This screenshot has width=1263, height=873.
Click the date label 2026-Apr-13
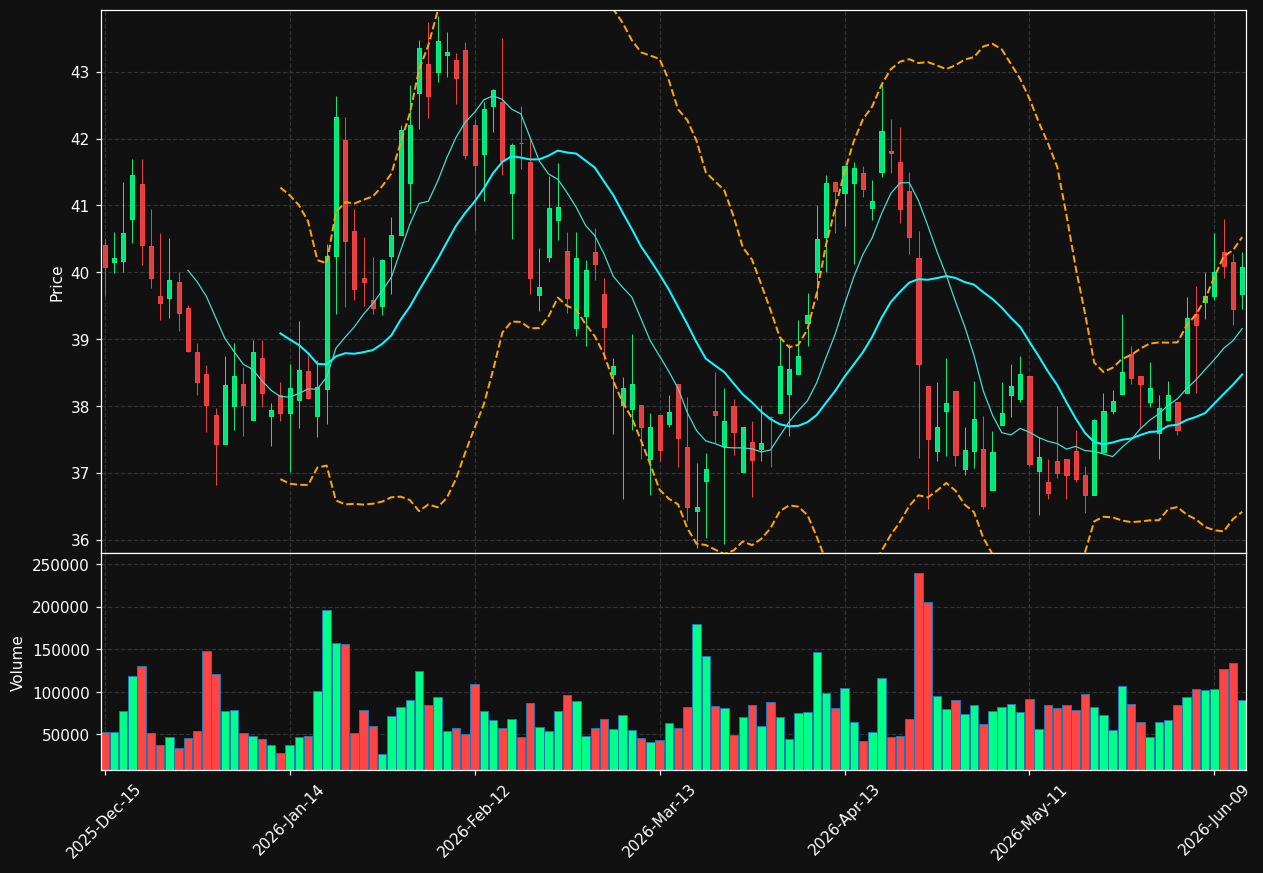(845, 821)
